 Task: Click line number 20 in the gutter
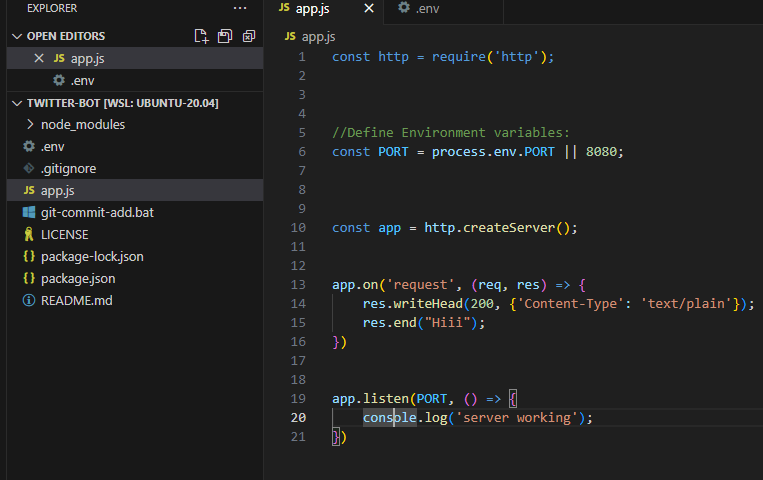(298, 418)
